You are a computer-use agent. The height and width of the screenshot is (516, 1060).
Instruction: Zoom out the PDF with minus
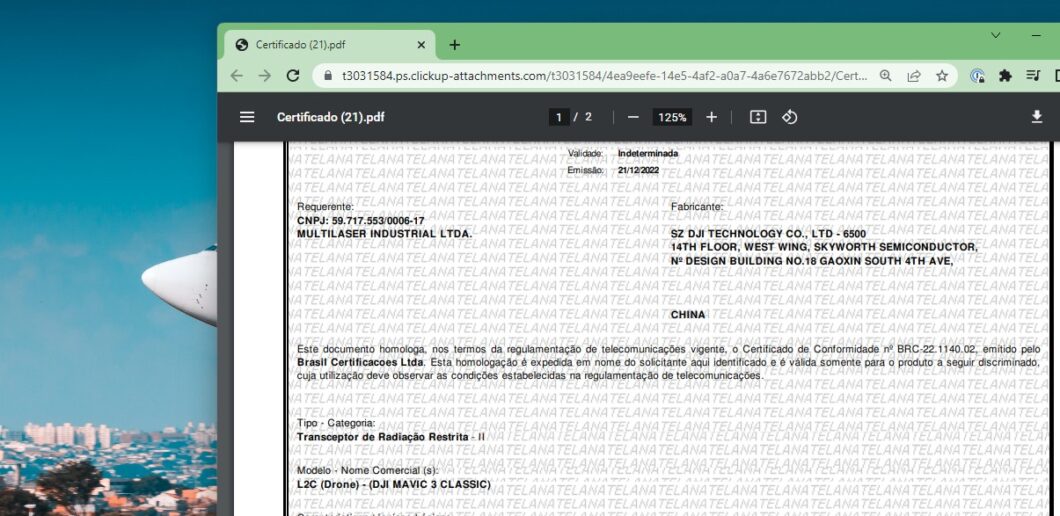[633, 117]
